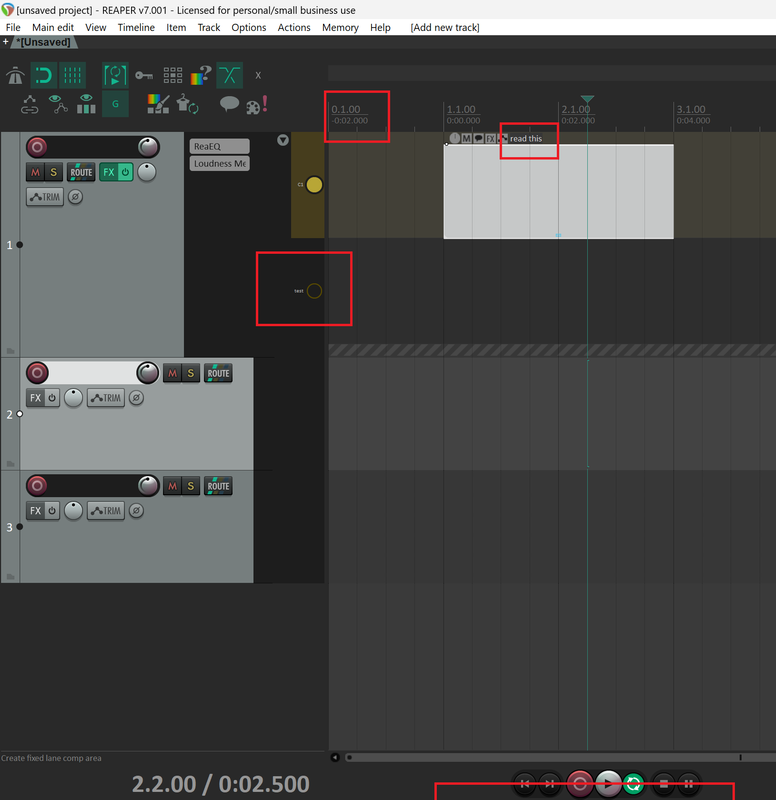Open FX chain of track 3
The width and height of the screenshot is (776, 800).
click(35, 511)
